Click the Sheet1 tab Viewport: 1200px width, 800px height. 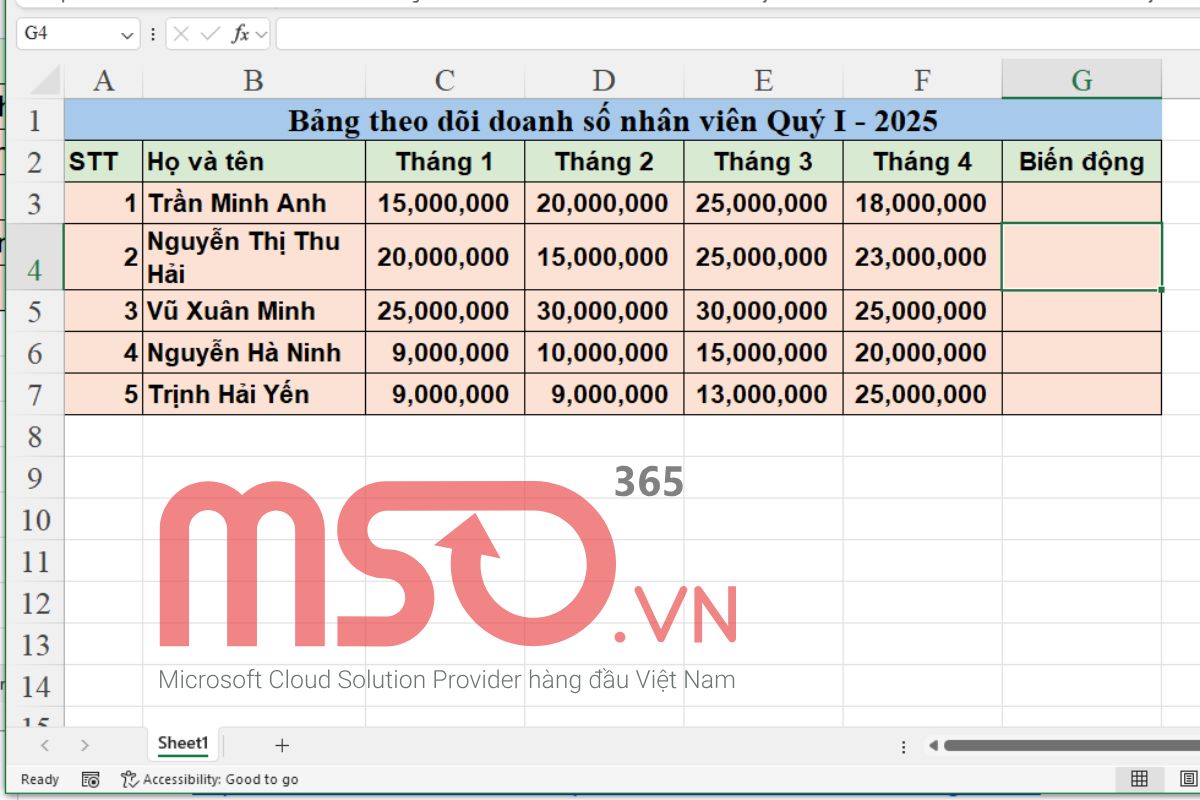(x=183, y=743)
